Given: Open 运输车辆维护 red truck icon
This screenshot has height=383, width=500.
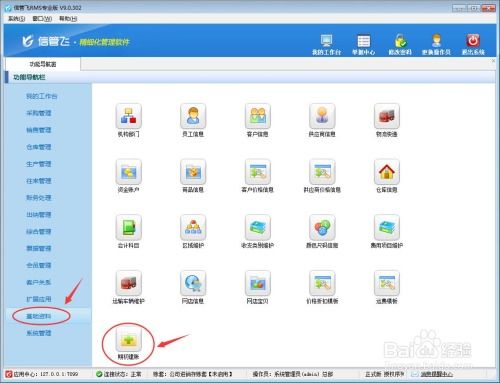Looking at the screenshot, I should [128, 283].
